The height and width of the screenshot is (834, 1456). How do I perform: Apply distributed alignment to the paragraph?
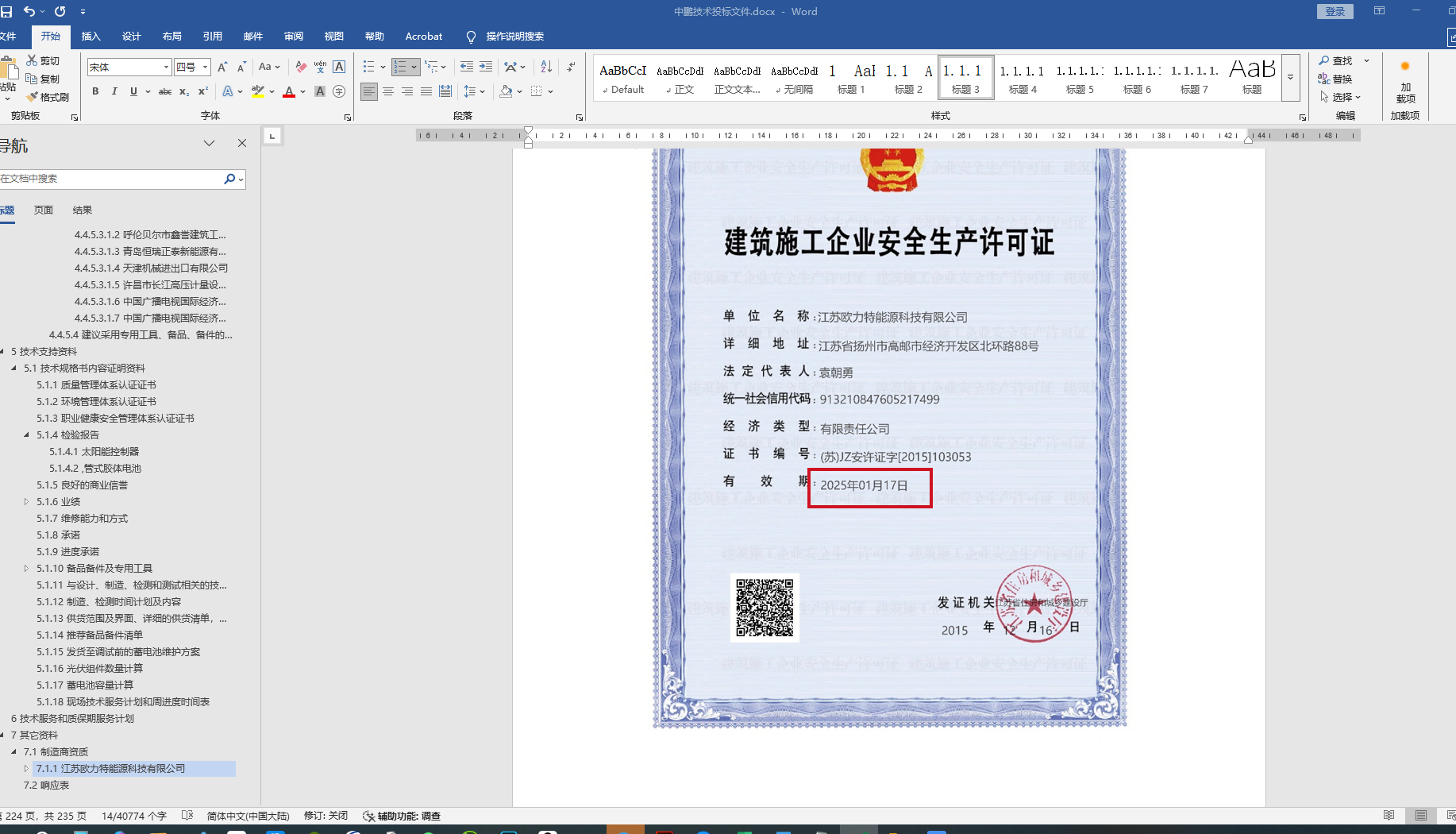[445, 91]
